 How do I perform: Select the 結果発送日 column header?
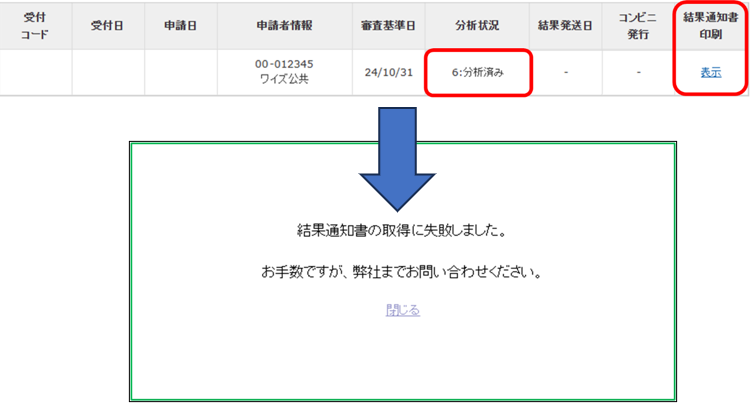(565, 26)
